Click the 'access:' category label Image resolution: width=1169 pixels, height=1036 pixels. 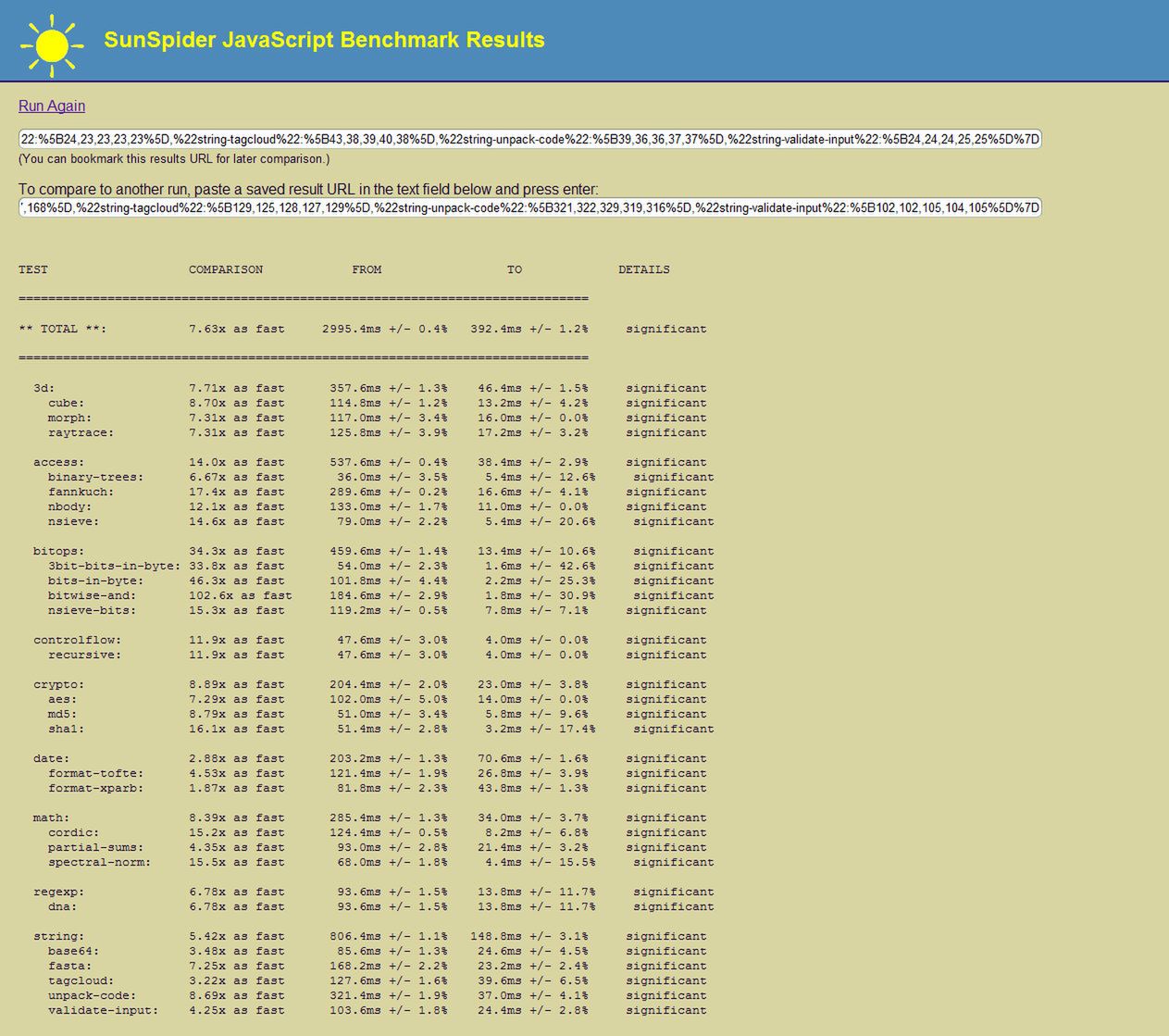[x=59, y=463]
